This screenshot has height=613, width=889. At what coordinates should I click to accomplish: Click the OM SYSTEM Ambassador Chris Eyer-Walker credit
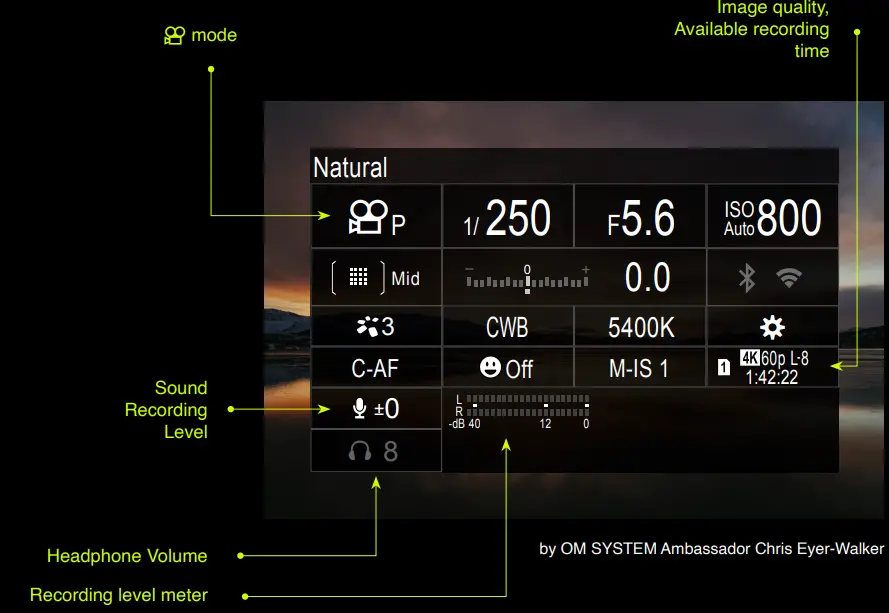coord(712,548)
